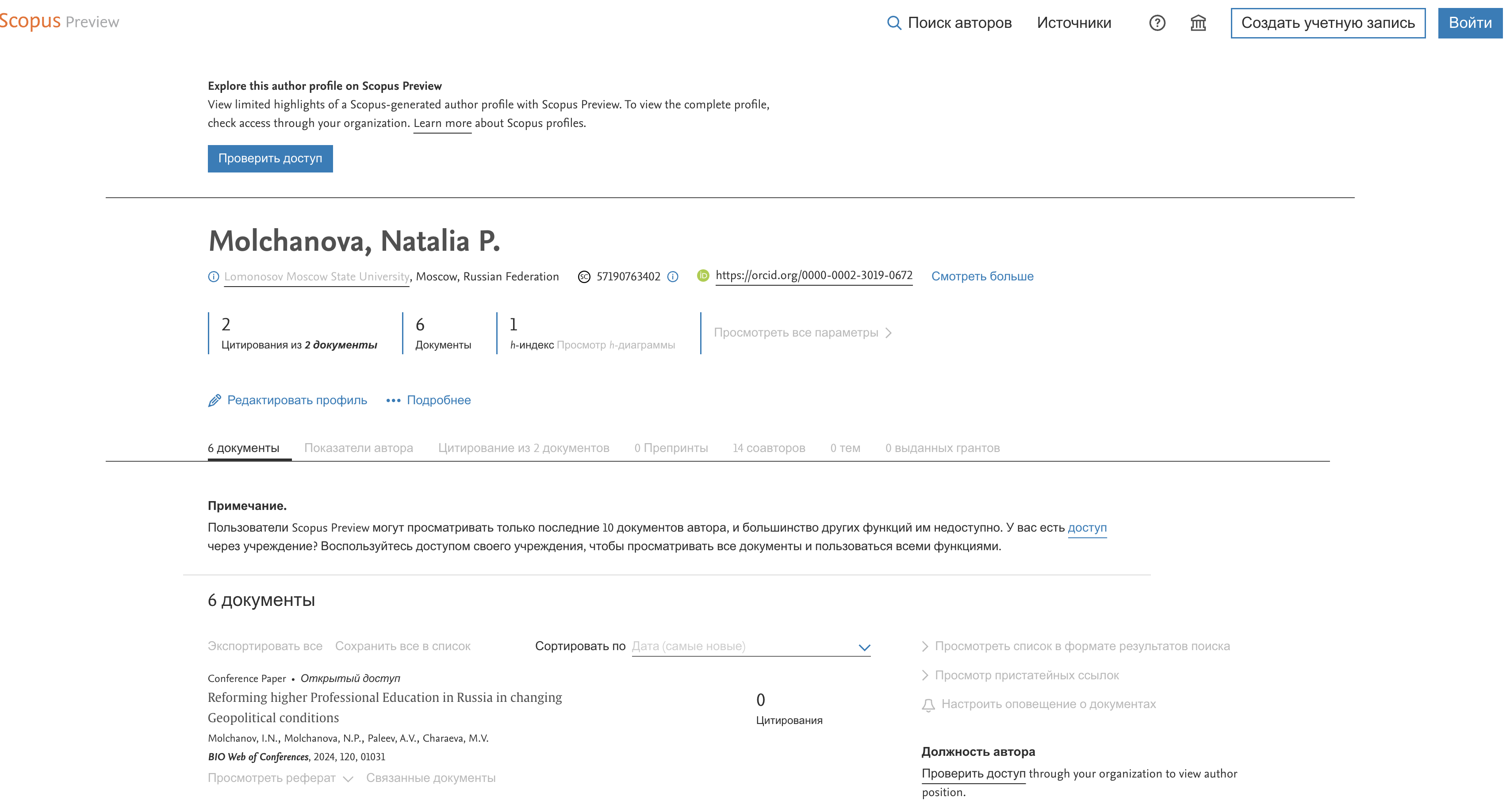Click the info icon before Lomonosov Moscow State University

click(213, 277)
